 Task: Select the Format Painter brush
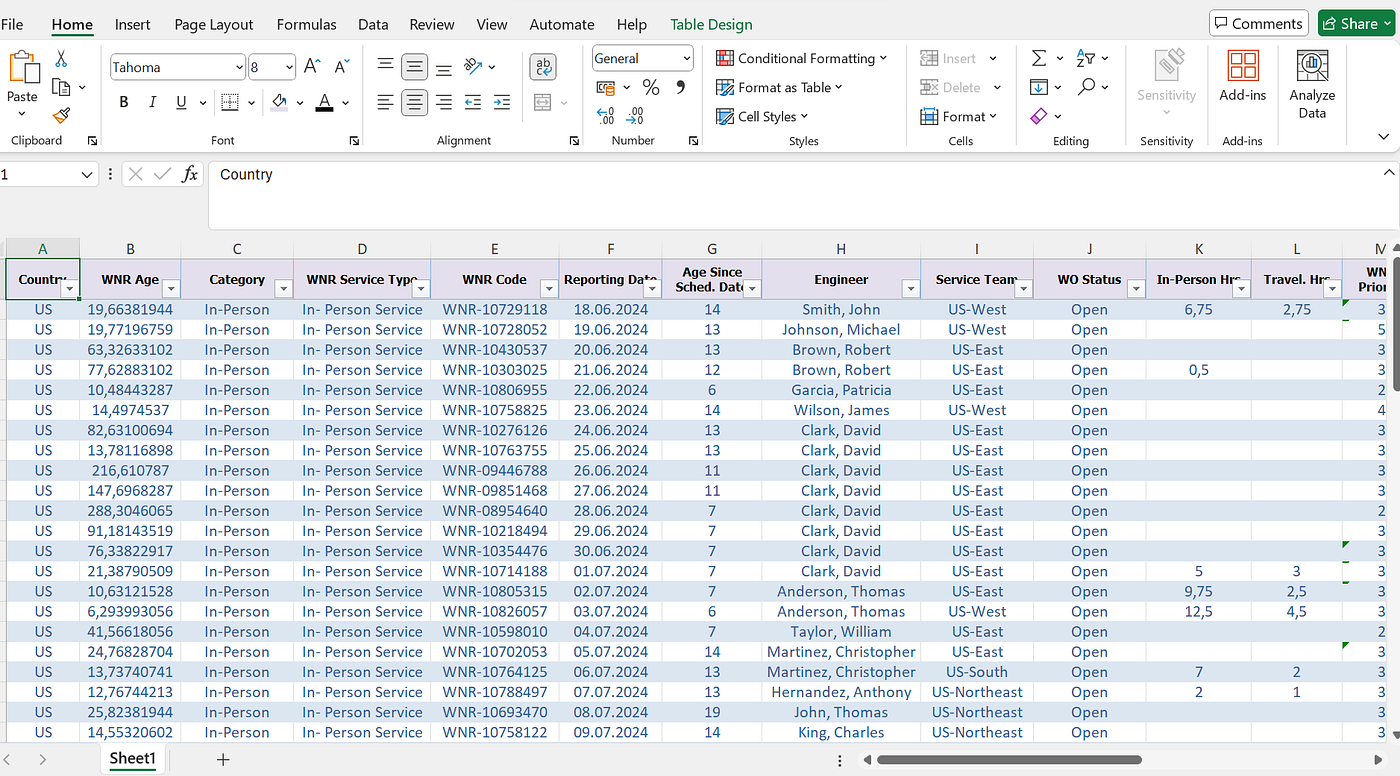(61, 116)
